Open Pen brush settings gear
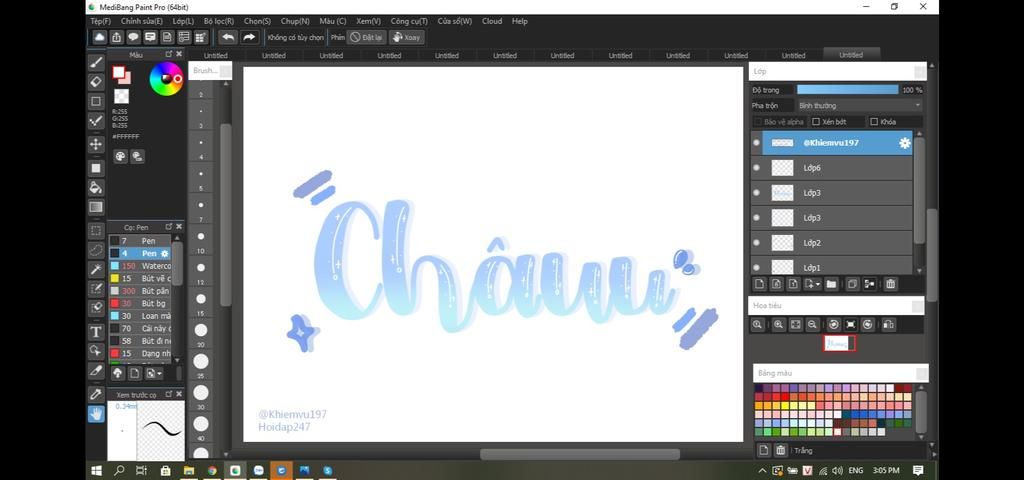Image resolution: width=1024 pixels, height=480 pixels. (165, 253)
